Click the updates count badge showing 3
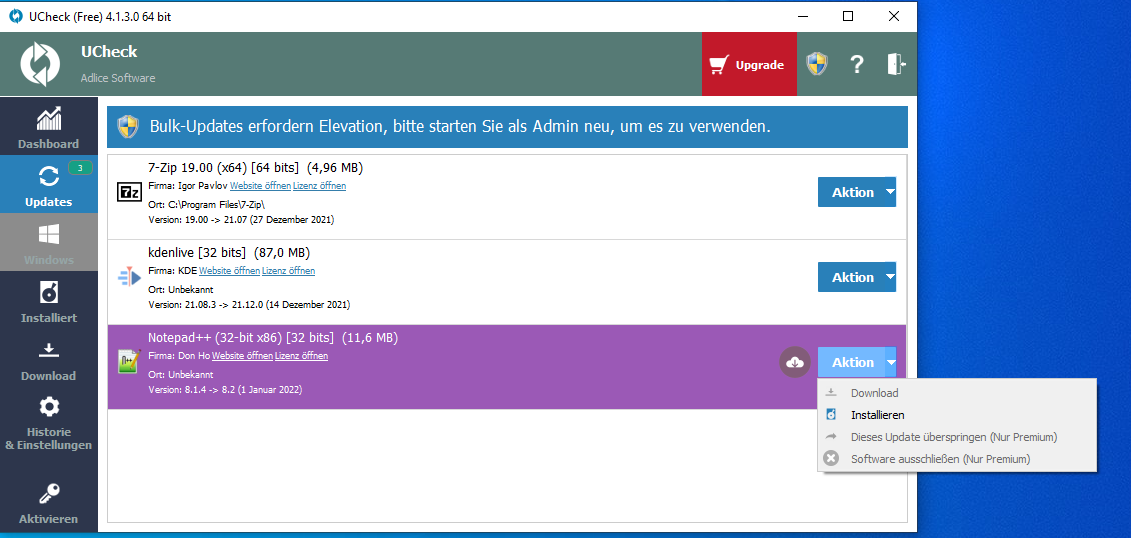 pyautogui.click(x=80, y=168)
